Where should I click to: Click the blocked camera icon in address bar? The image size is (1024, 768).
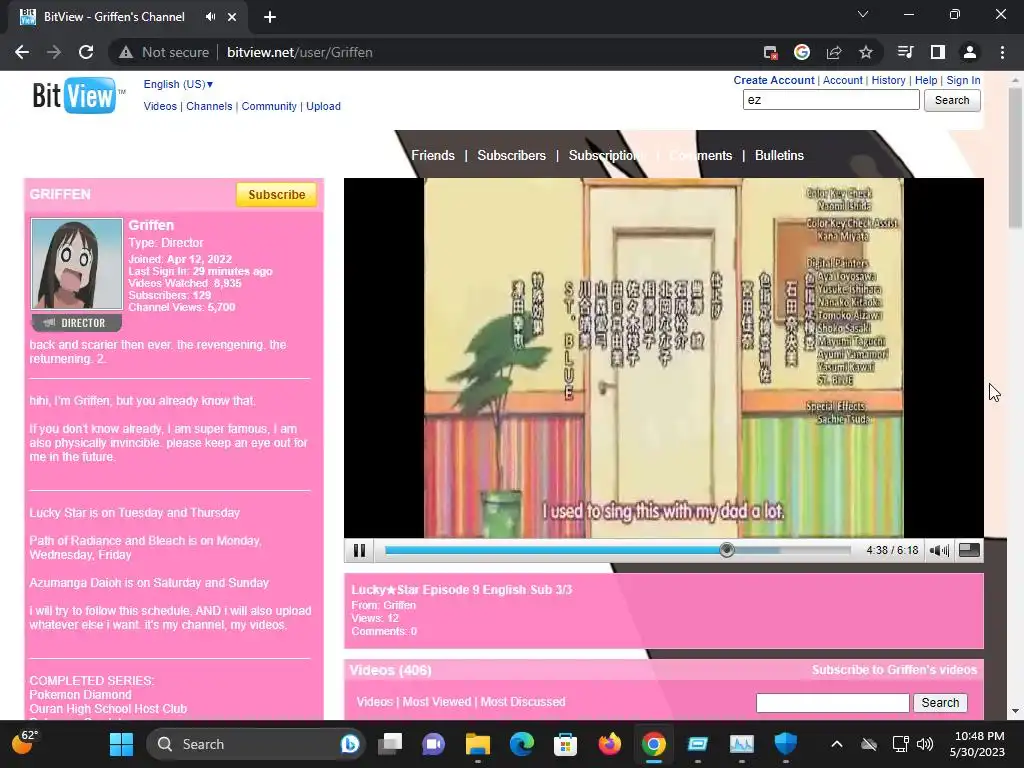point(771,52)
